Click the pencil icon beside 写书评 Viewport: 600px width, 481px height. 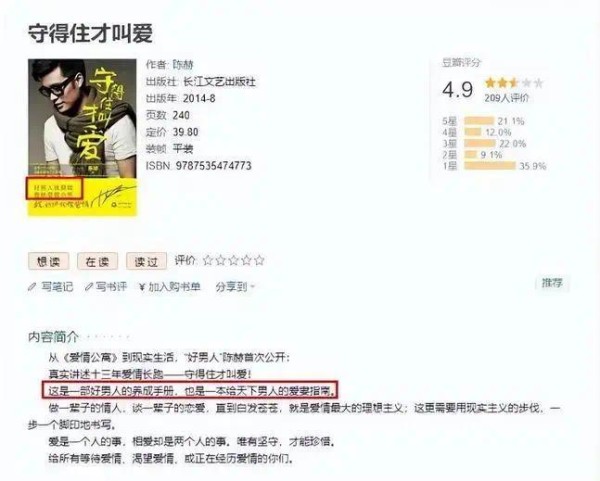pos(89,287)
